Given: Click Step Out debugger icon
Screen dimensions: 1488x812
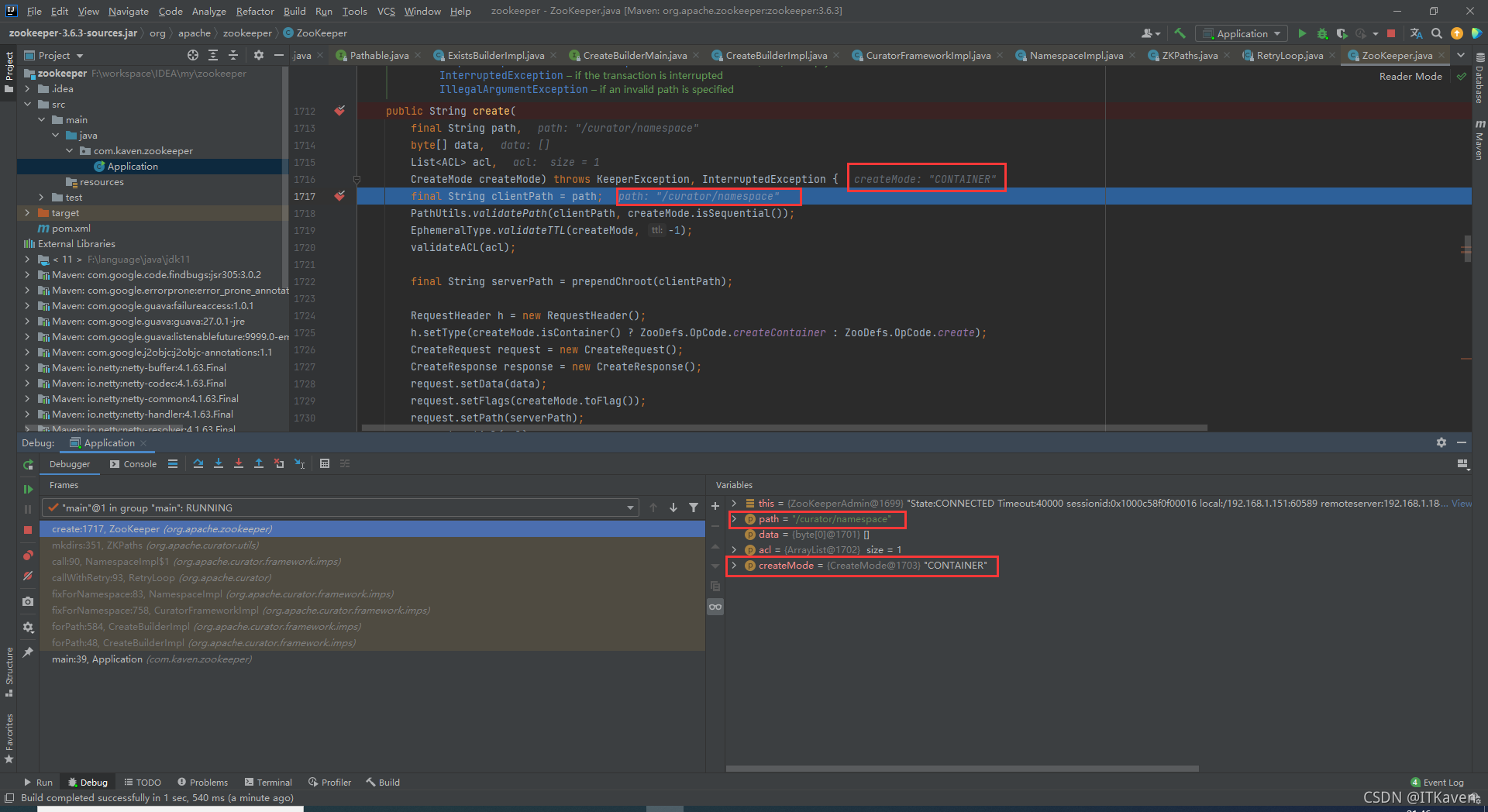Looking at the screenshot, I should click(259, 463).
